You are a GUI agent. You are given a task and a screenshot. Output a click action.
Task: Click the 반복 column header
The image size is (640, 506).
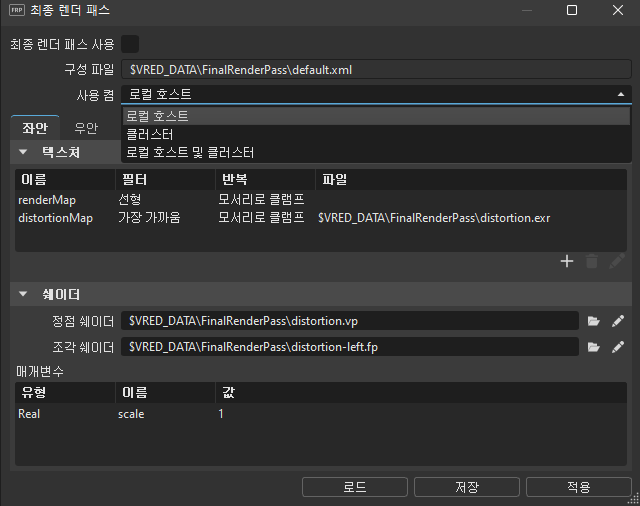point(265,180)
